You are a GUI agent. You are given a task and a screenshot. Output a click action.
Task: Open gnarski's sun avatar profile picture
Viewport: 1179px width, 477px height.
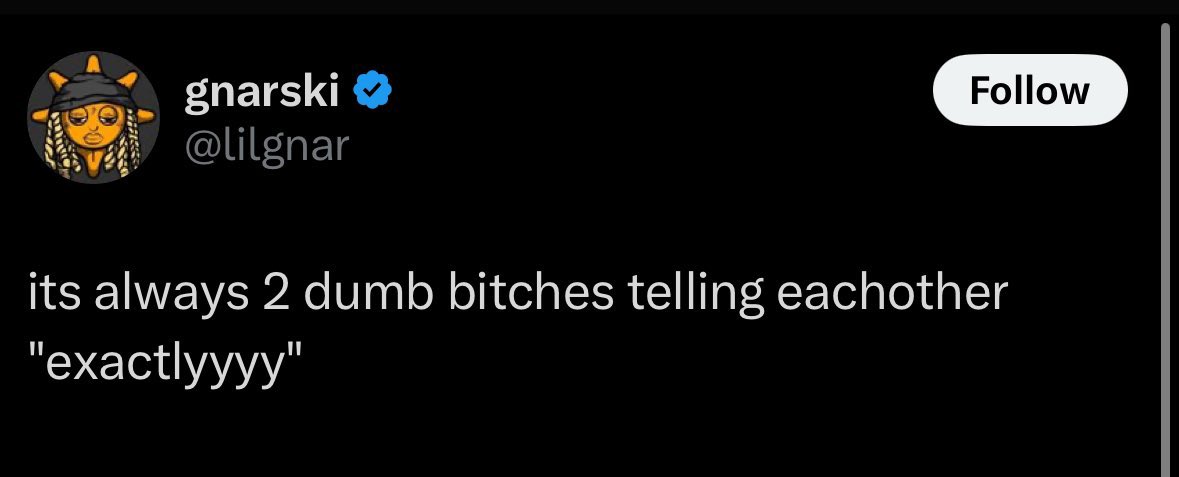(x=93, y=117)
